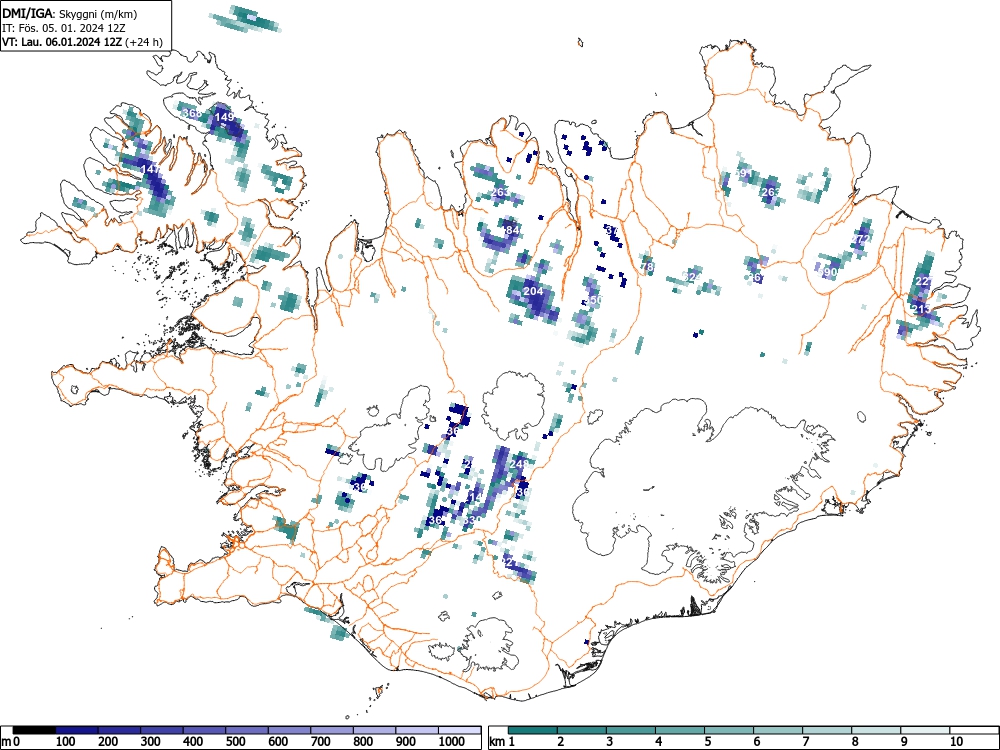
Task: Click the '204' visibility value label
Action: pos(533,291)
